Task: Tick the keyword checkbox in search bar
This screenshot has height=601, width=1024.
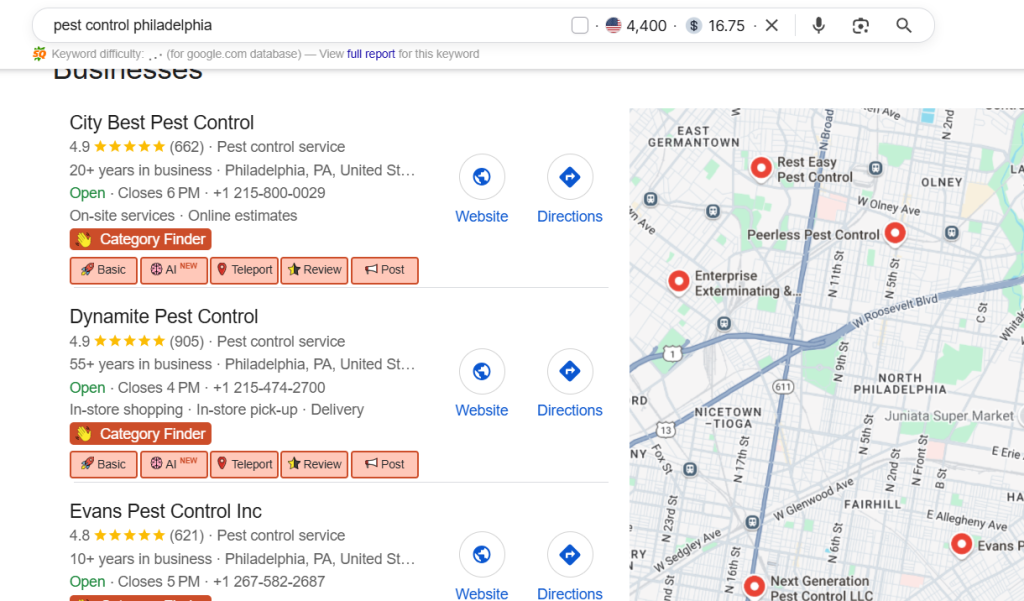Action: (579, 25)
